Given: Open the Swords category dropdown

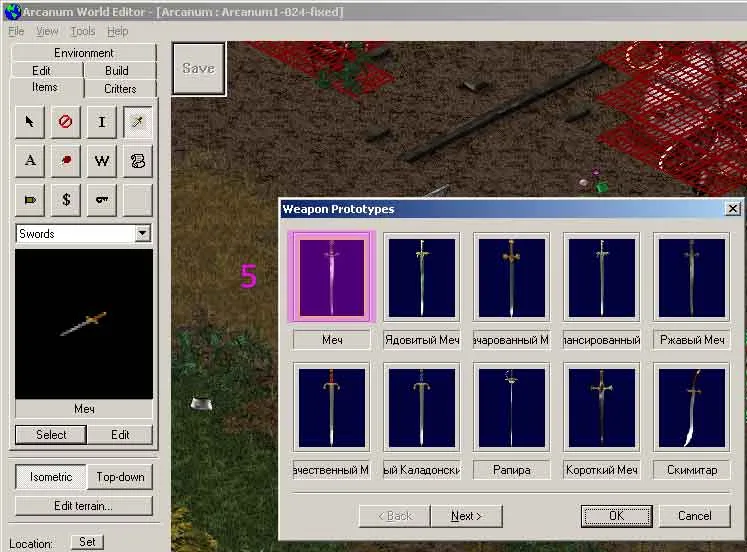Looking at the screenshot, I should pyautogui.click(x=142, y=233).
